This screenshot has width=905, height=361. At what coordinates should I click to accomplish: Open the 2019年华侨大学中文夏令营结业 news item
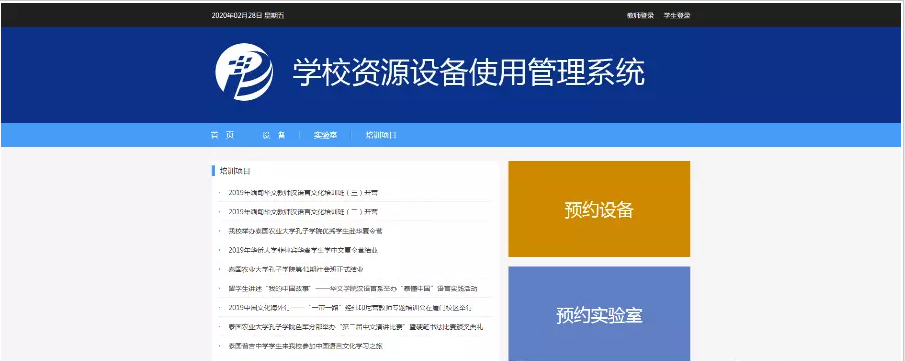[303, 250]
